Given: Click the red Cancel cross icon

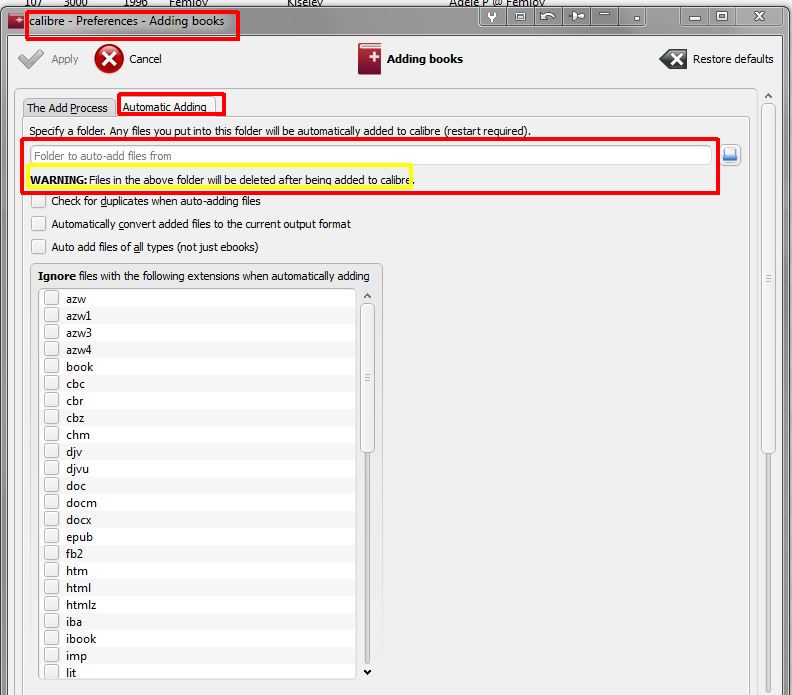Looking at the screenshot, I should point(109,59).
